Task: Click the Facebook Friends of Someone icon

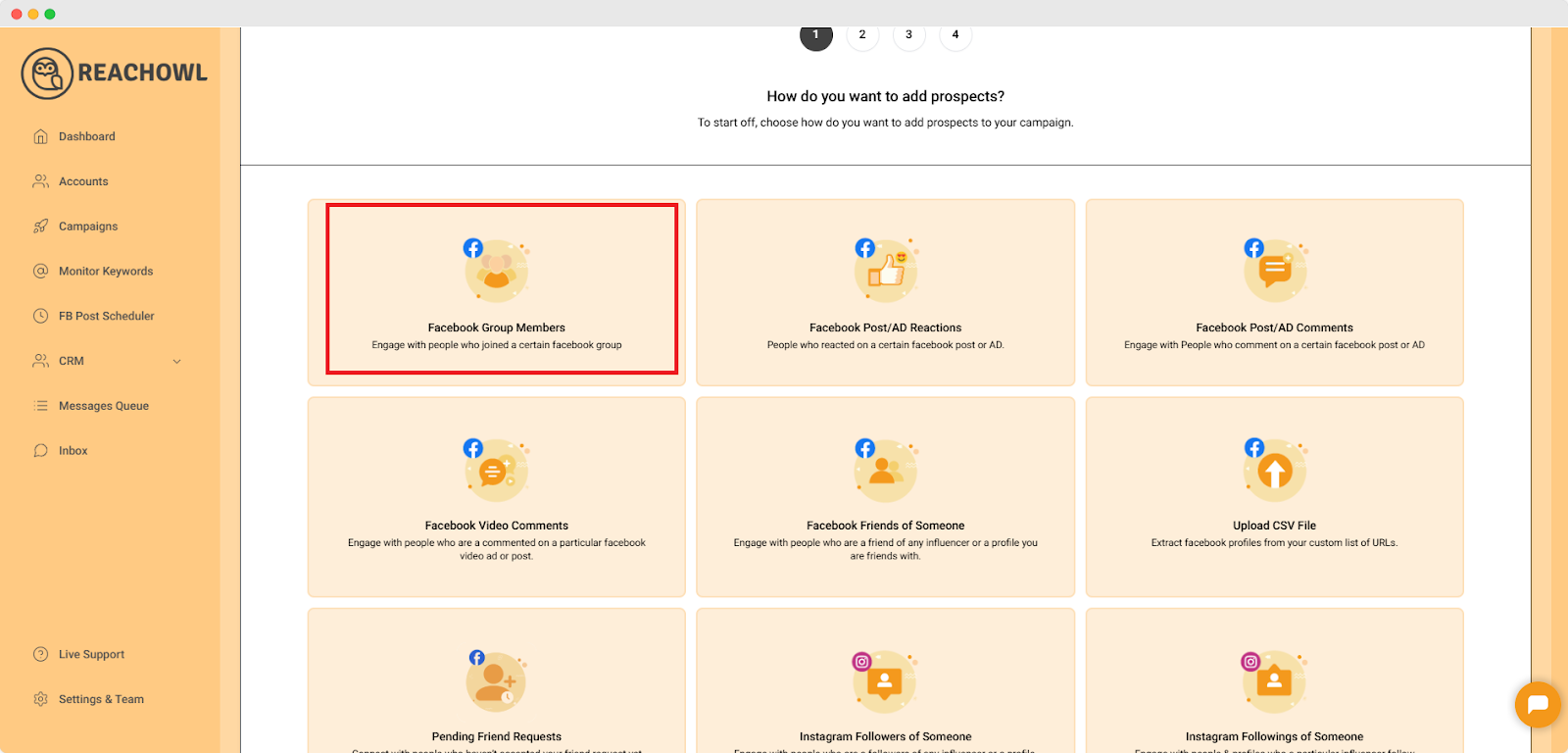Action: click(886, 471)
